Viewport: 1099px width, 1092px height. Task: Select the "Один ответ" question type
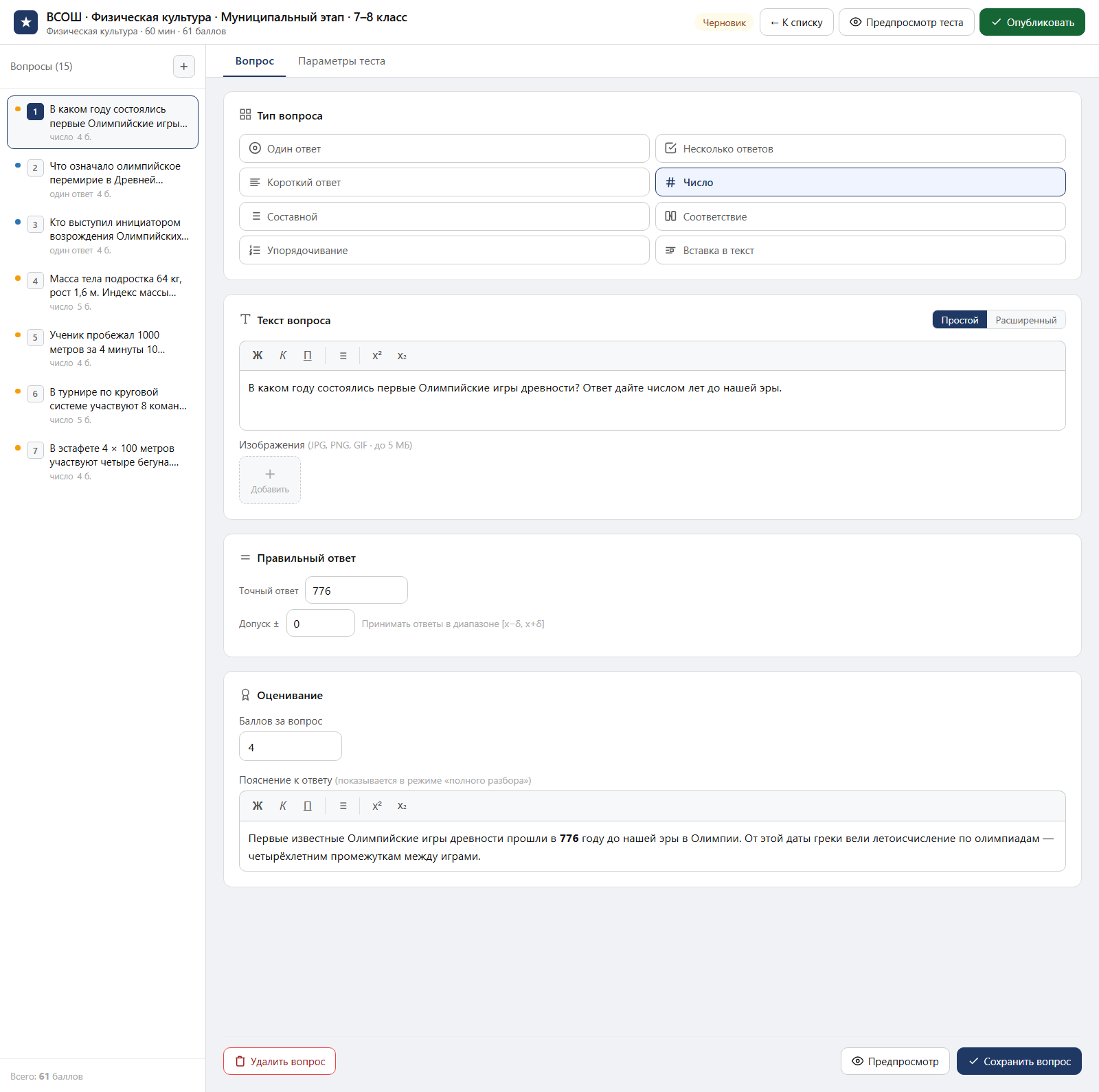coord(444,148)
